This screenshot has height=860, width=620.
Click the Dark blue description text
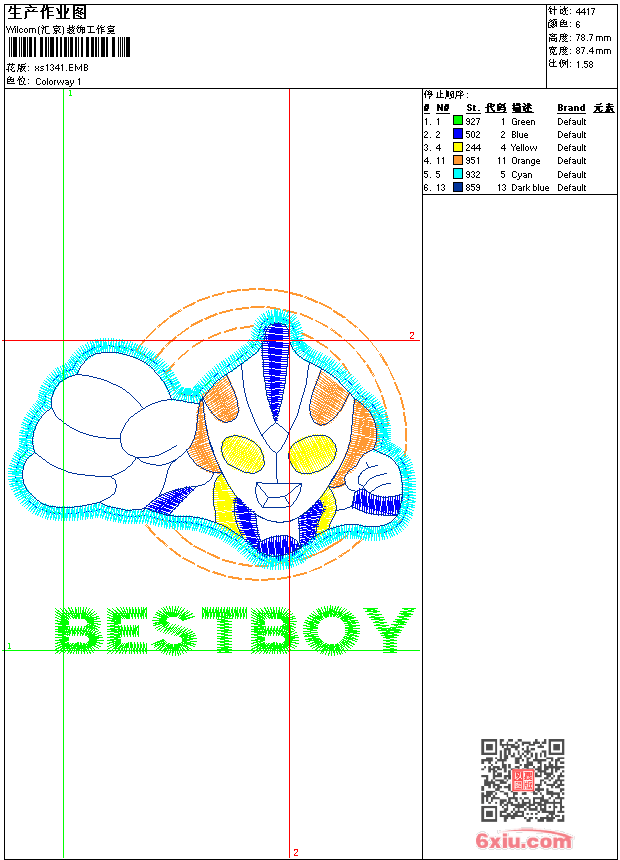tap(530, 188)
